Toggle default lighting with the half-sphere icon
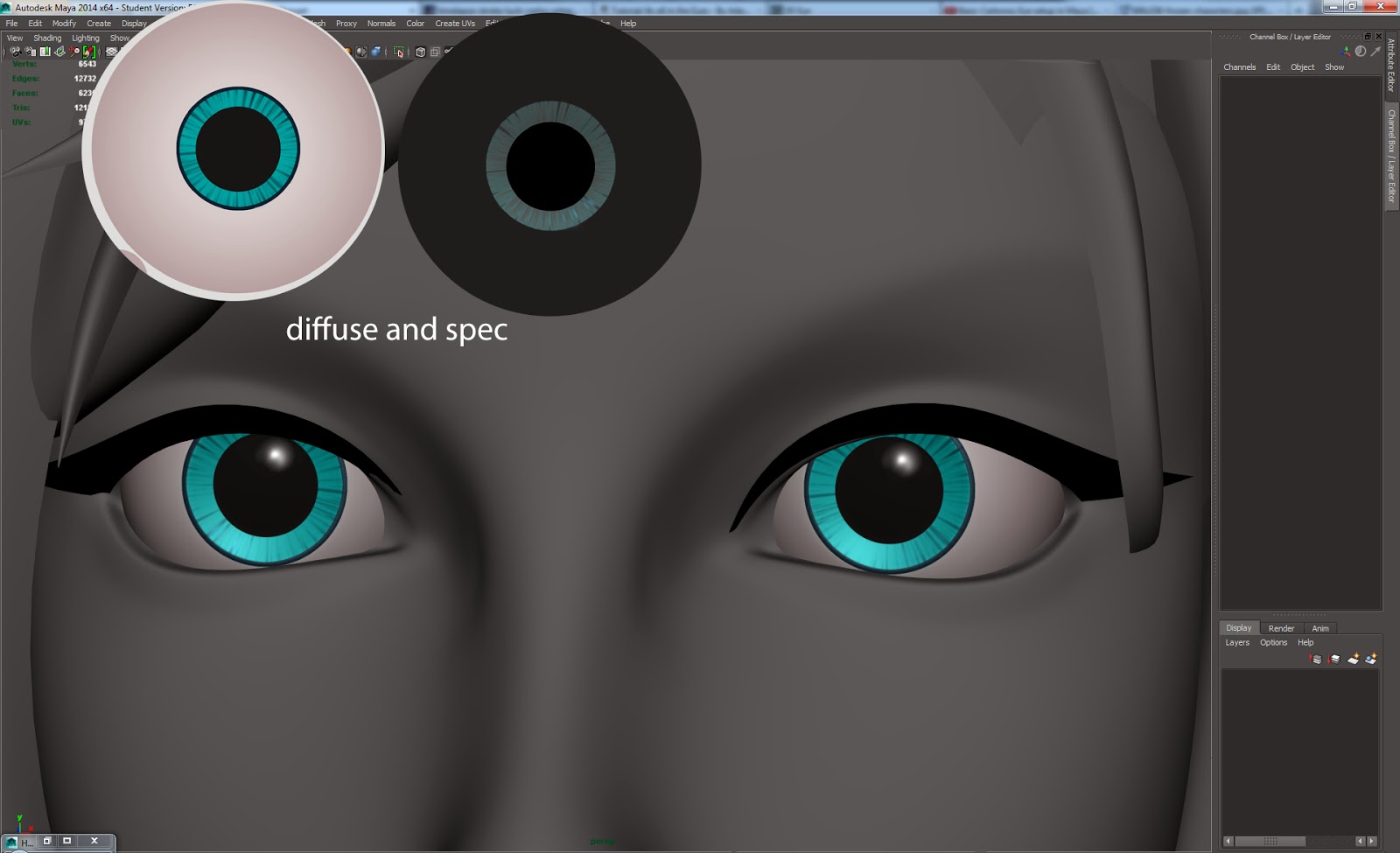1400x853 pixels. coord(360,52)
